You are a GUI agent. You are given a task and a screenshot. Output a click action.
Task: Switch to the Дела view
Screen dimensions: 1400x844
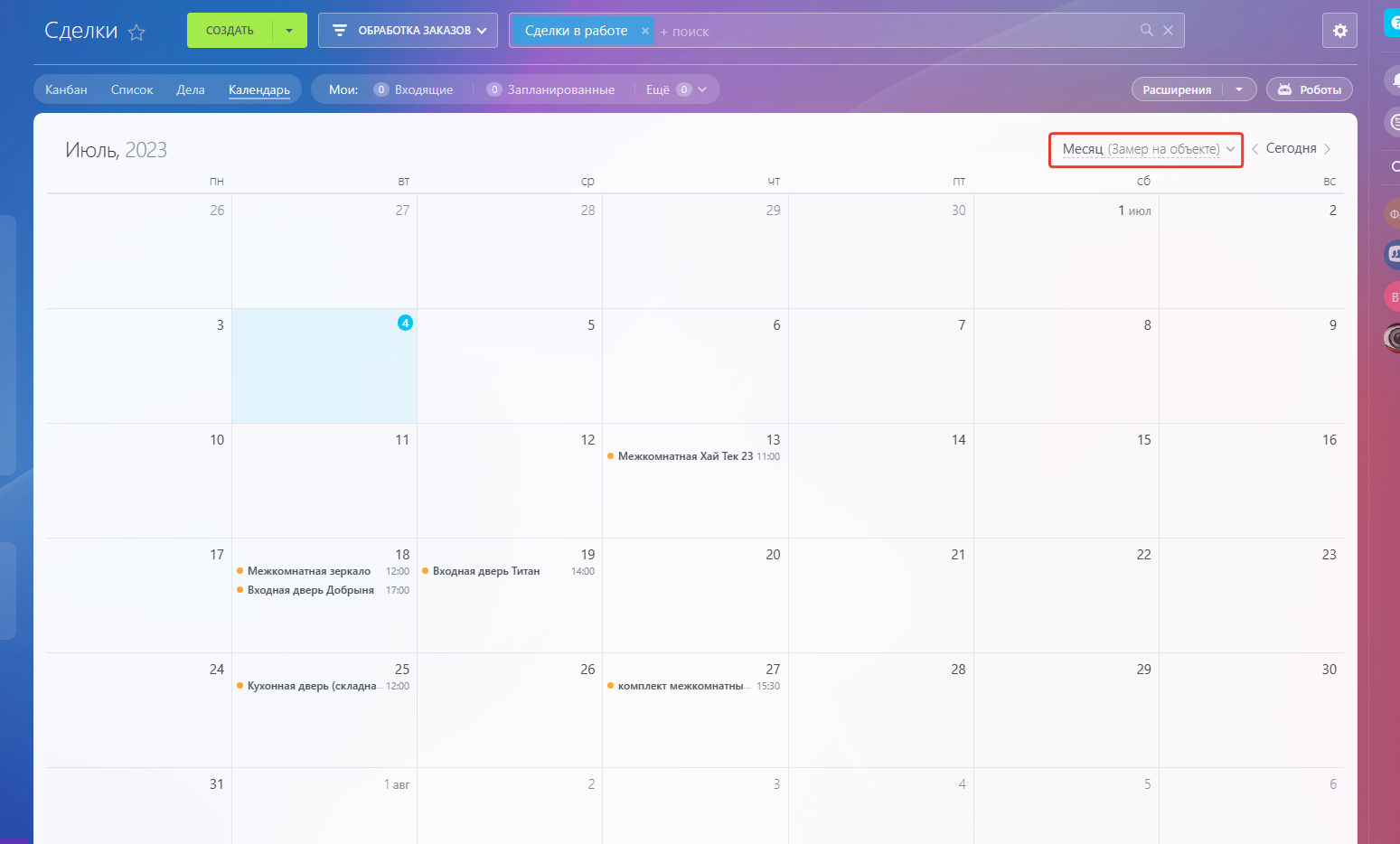point(191,89)
